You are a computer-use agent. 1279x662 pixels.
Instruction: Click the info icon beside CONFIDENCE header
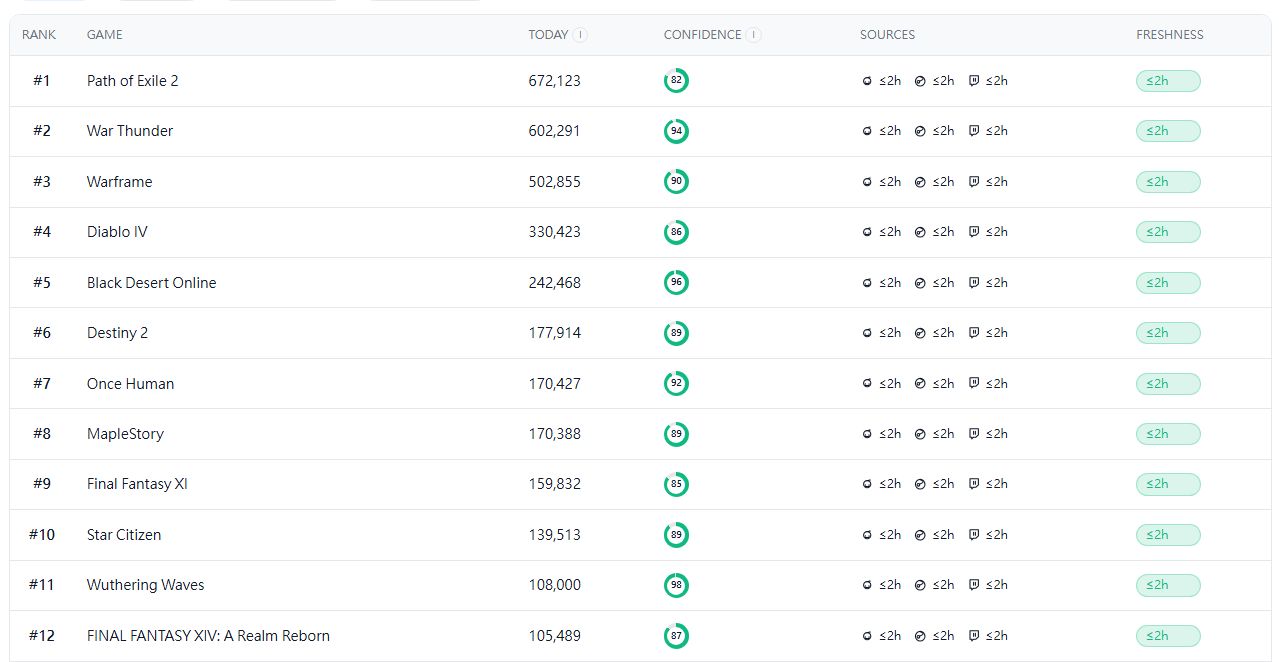pyautogui.click(x=754, y=35)
